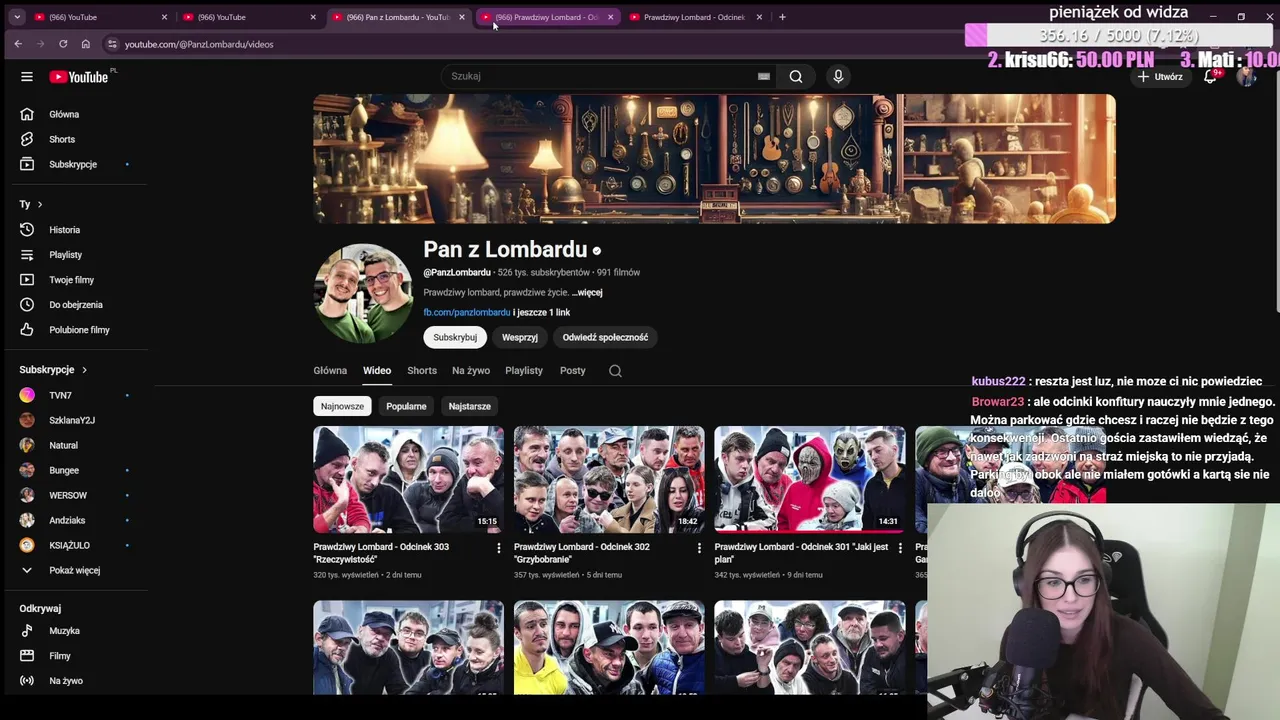Select the Popularne sort chip

(406, 406)
